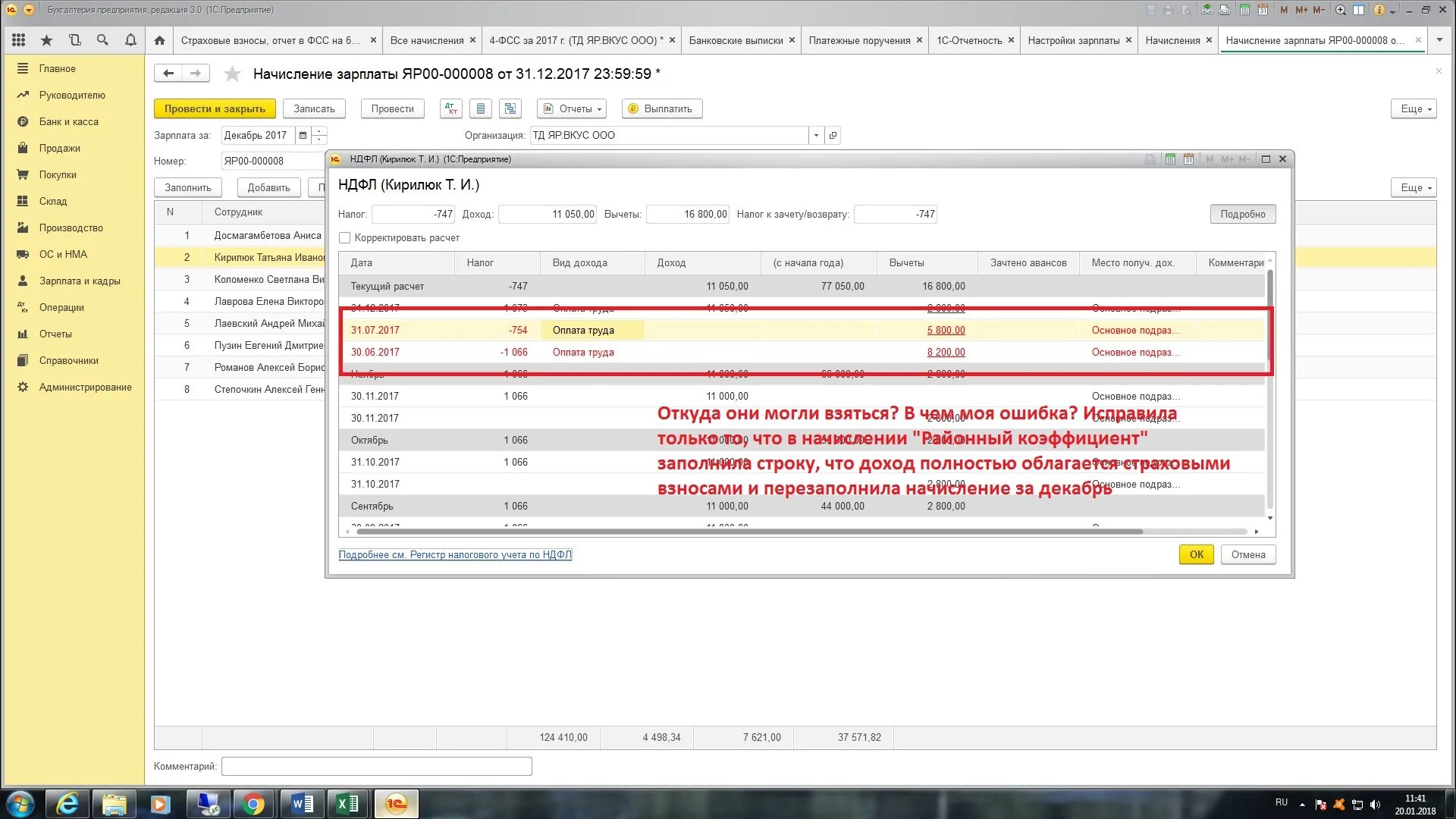Click the forward arrow navigation button
The width and height of the screenshot is (1456, 819).
(196, 74)
